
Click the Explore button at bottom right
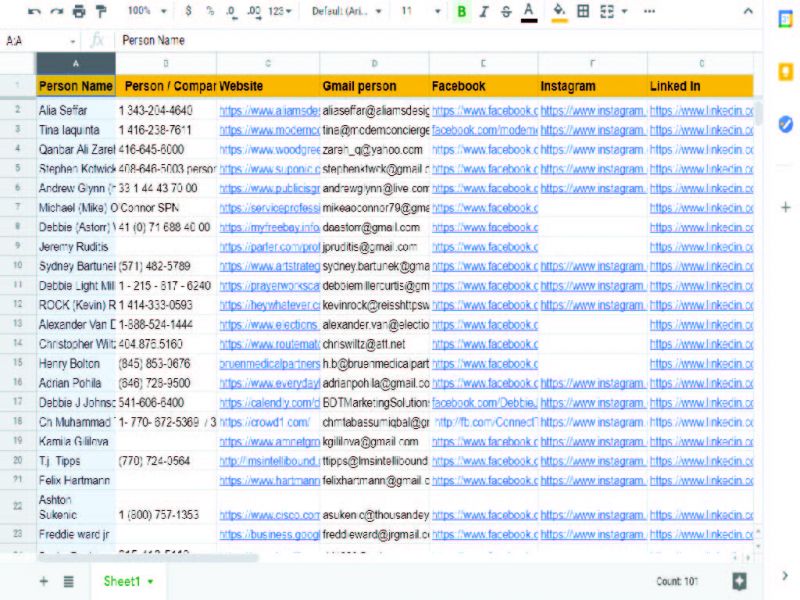click(x=739, y=581)
